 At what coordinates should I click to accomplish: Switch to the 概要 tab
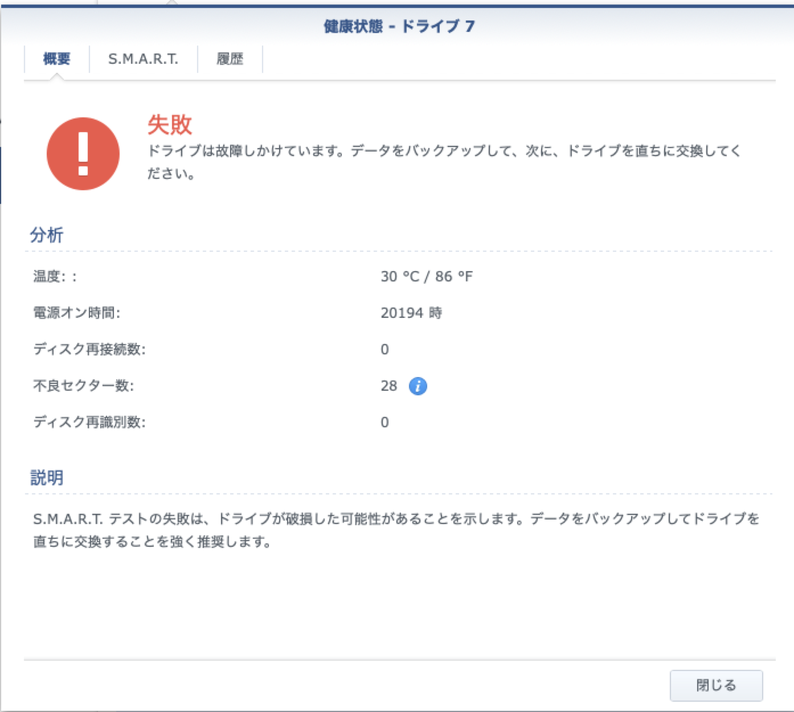click(57, 59)
